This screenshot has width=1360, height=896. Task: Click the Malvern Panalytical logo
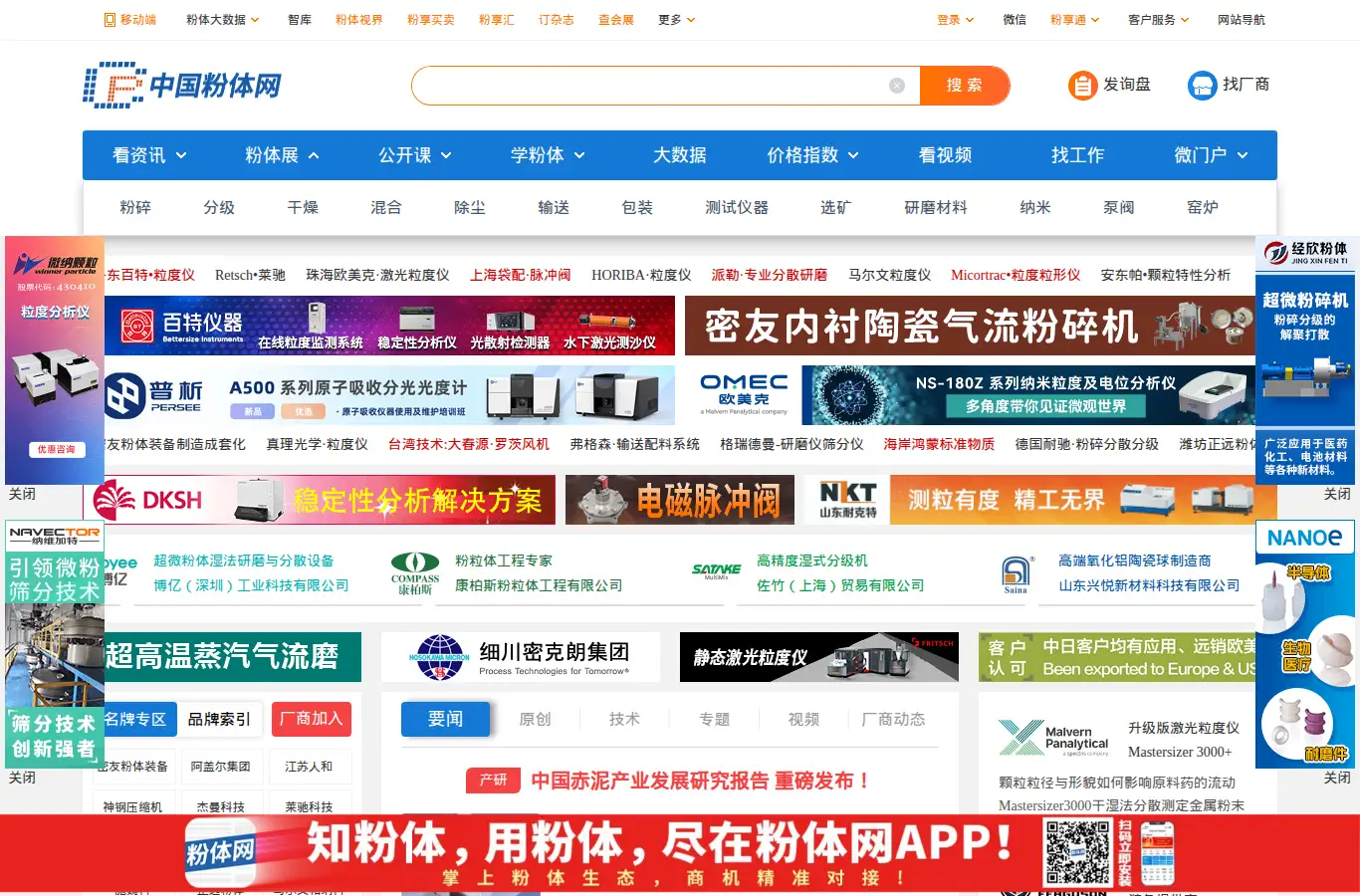(x=1053, y=739)
